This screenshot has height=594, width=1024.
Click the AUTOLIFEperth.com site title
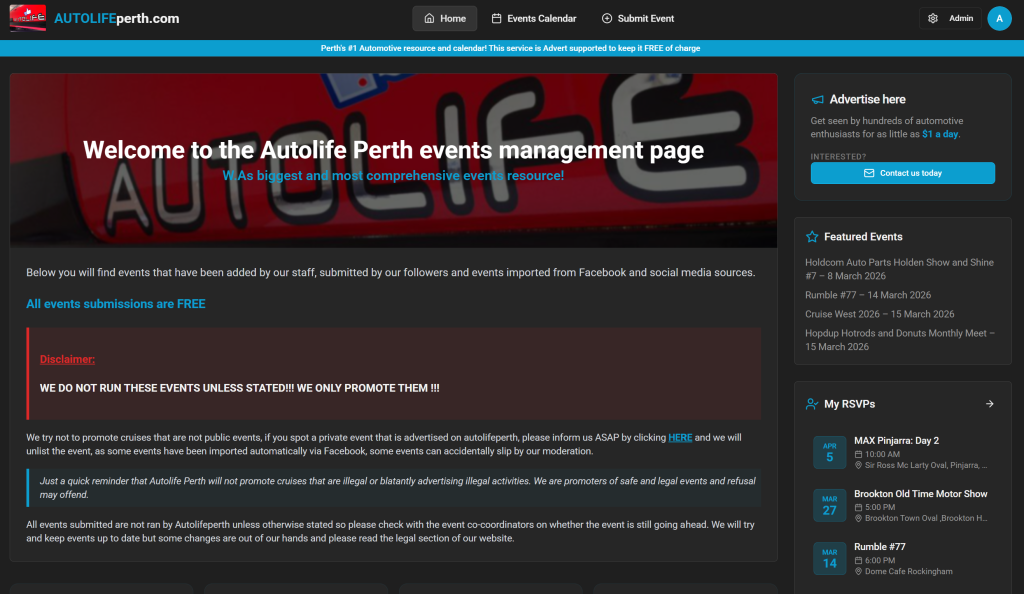117,18
